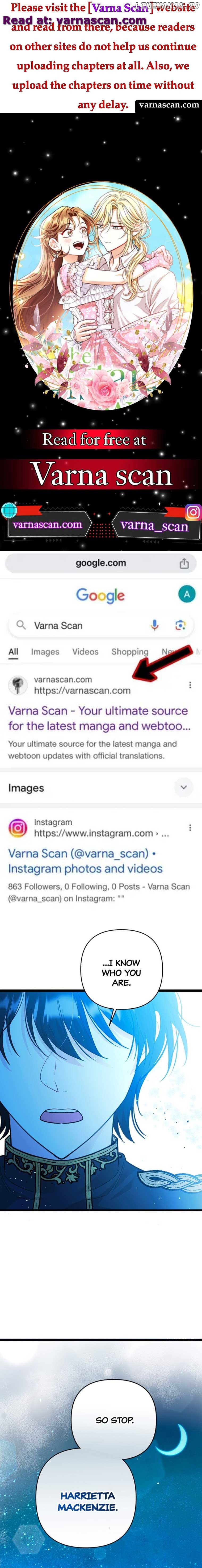Start voice search with the microphone icon
This screenshot has height=1568, width=202.
pyautogui.click(x=154, y=625)
